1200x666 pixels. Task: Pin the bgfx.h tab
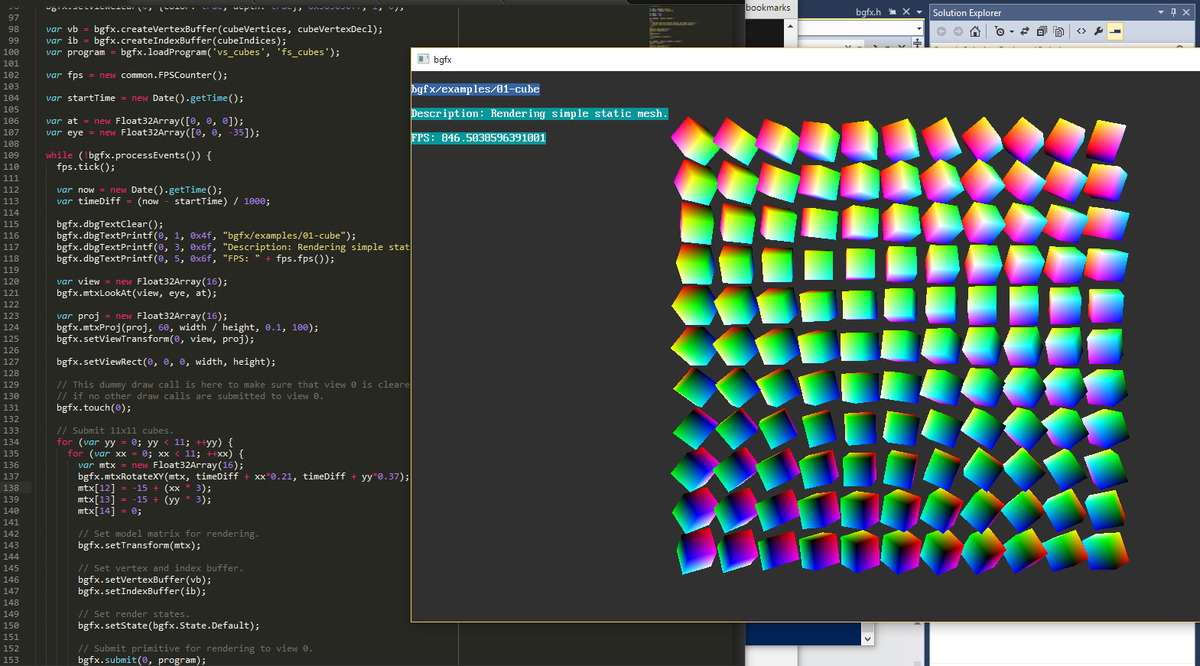892,12
